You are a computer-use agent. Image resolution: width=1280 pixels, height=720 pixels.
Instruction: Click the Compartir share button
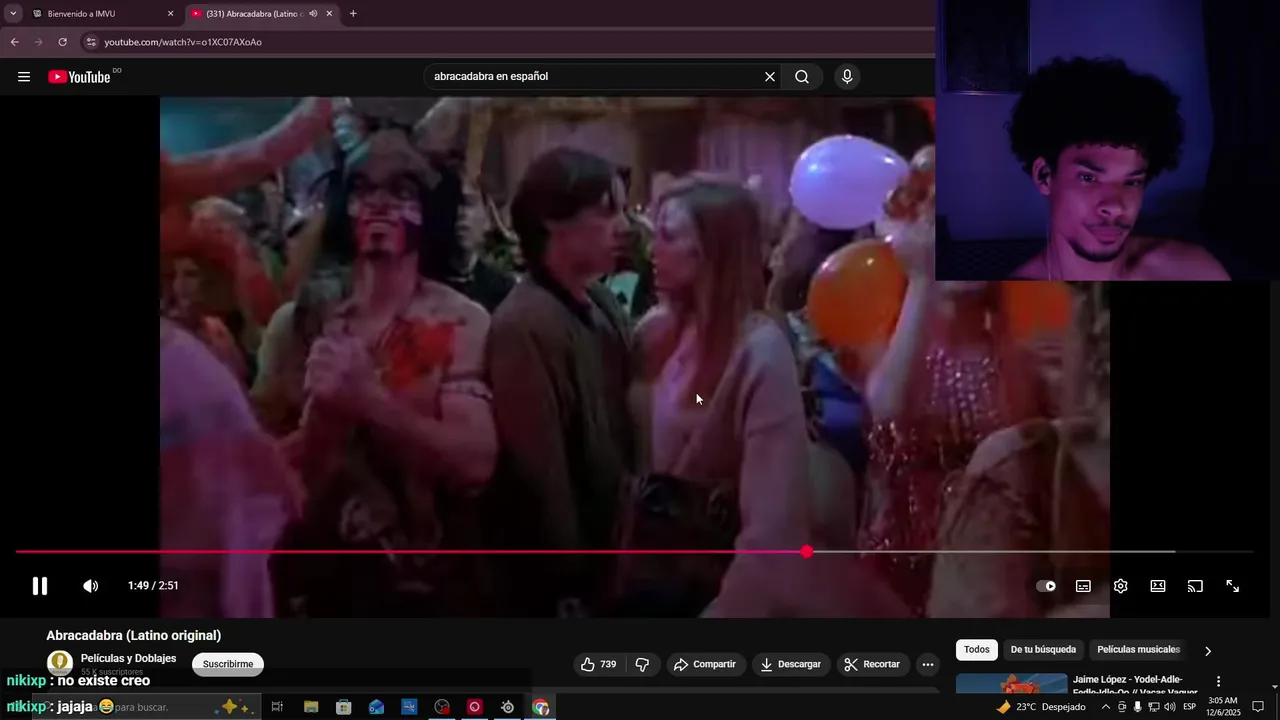point(705,664)
